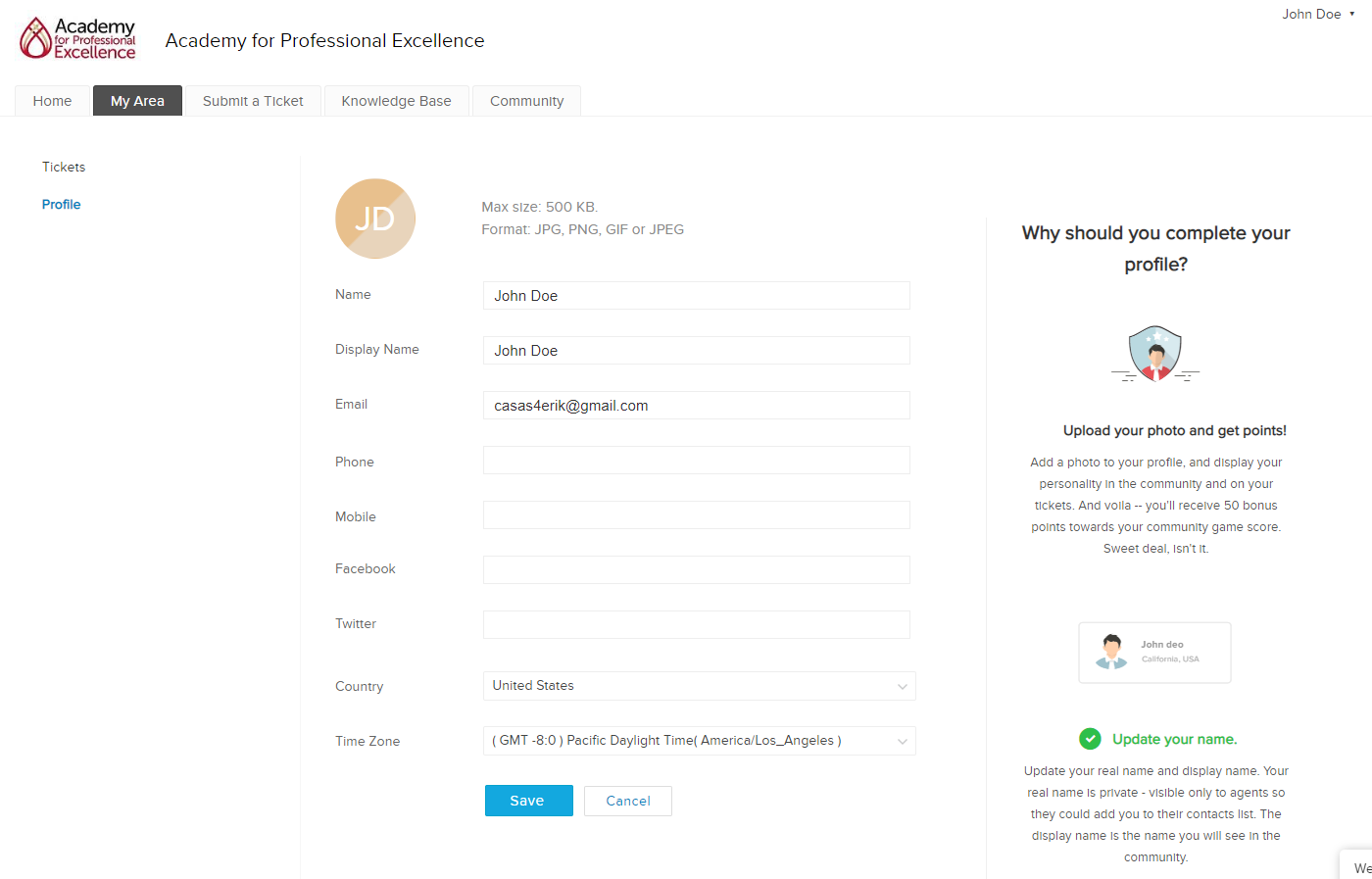Click into the Twitter field
This screenshot has width=1372, height=879.
tap(696, 625)
